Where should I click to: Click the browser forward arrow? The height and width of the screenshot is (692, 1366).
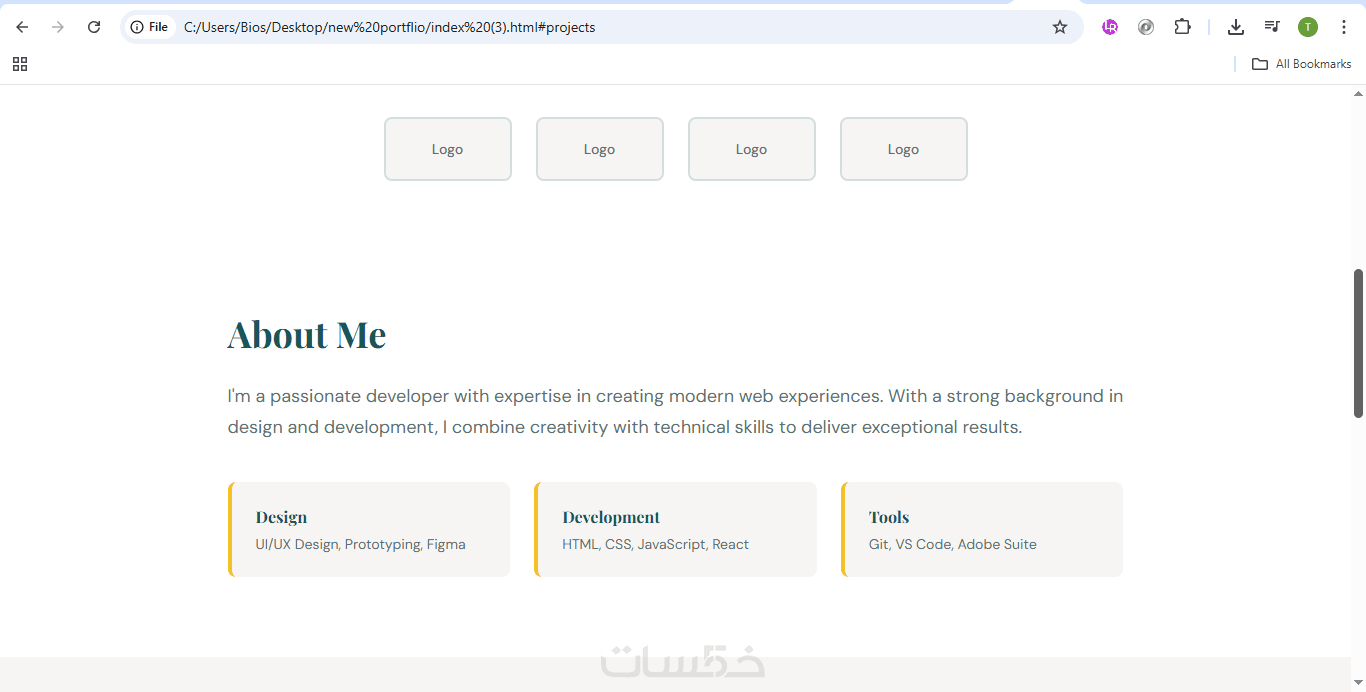(58, 27)
